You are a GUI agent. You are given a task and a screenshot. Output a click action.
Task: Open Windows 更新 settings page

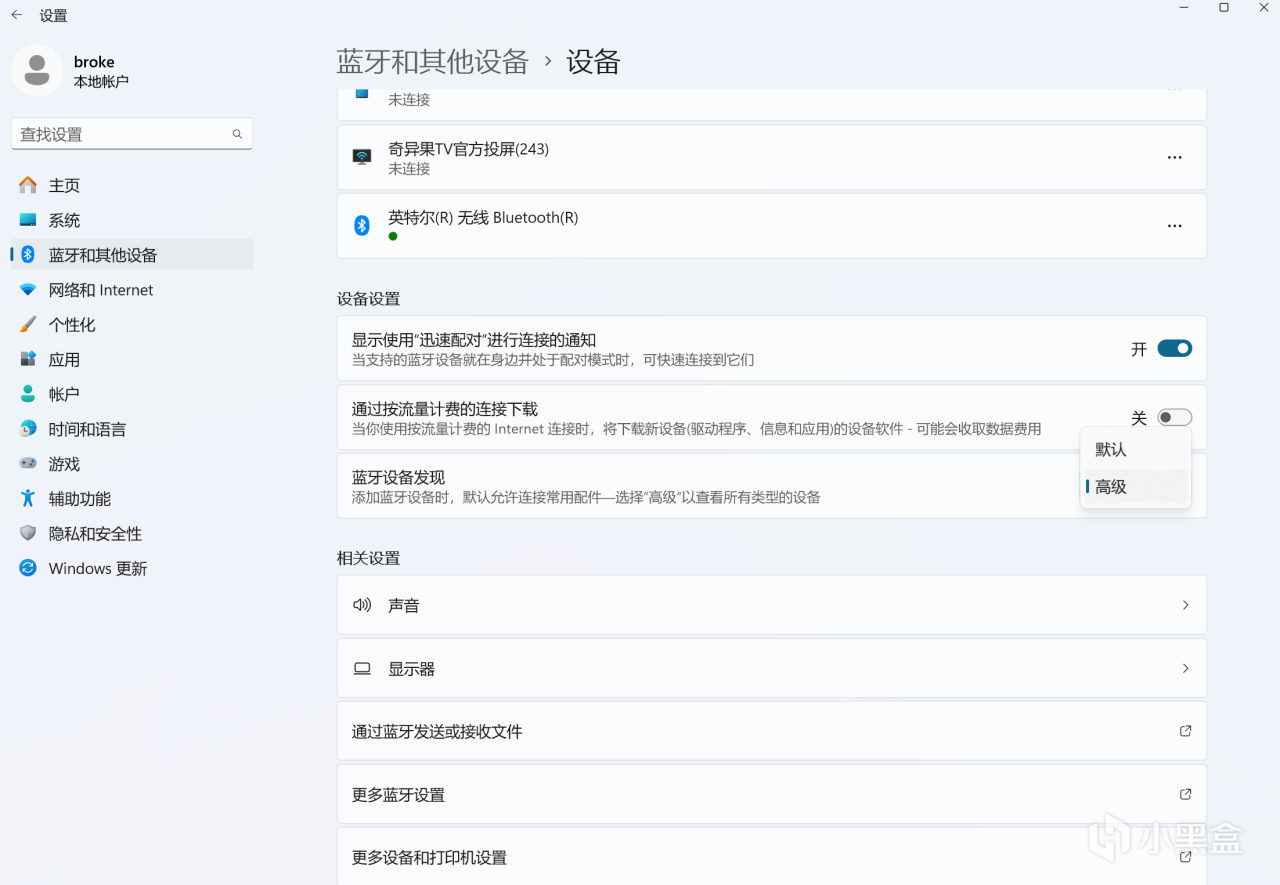click(x=132, y=568)
